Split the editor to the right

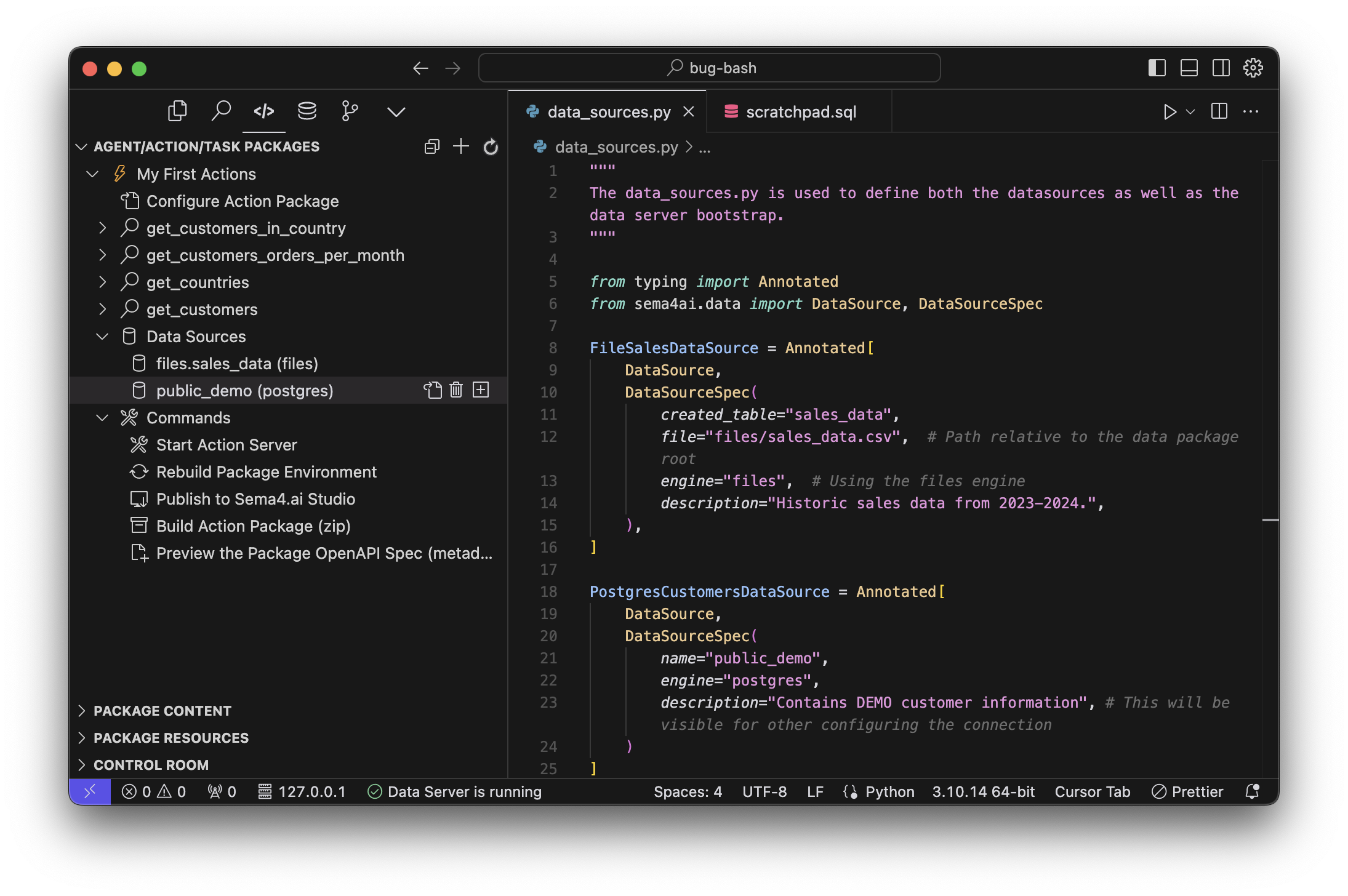click(1219, 111)
